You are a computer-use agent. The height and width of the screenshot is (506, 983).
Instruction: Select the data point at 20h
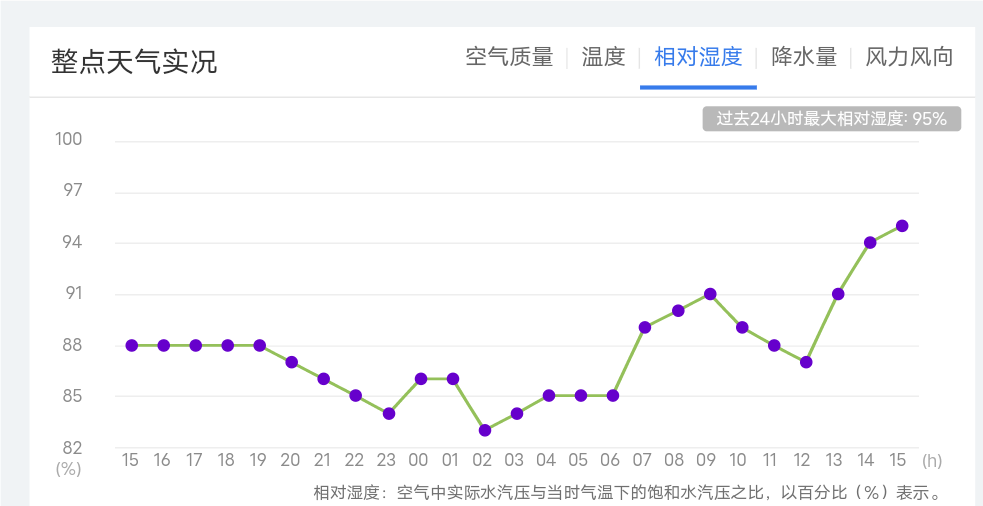tap(292, 362)
